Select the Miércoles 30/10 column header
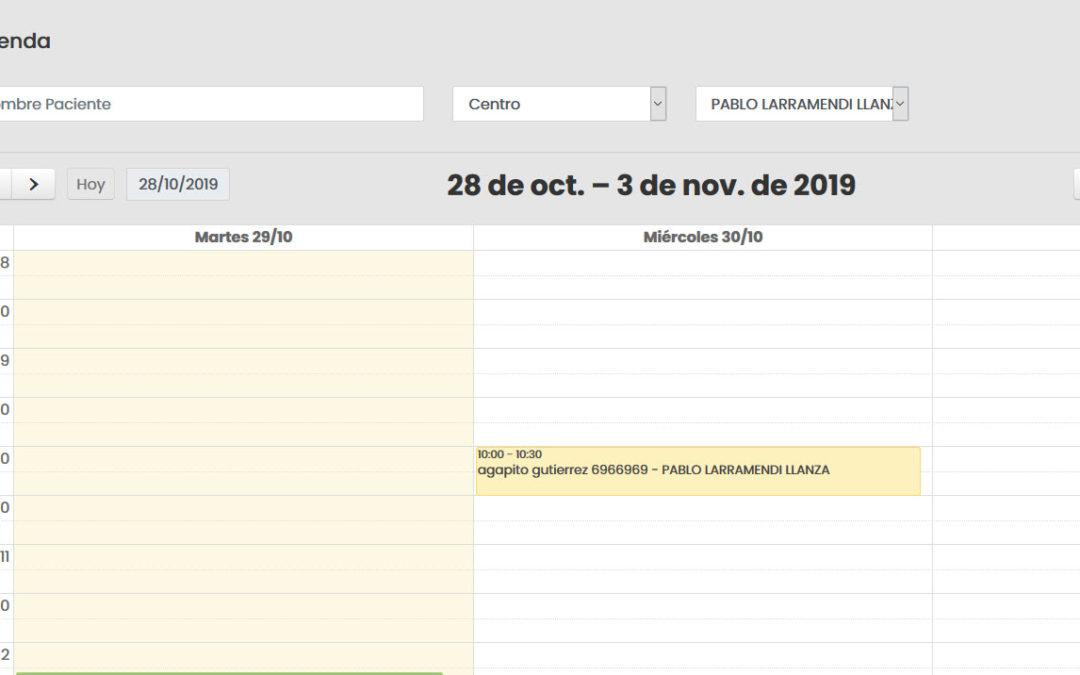 (x=703, y=237)
